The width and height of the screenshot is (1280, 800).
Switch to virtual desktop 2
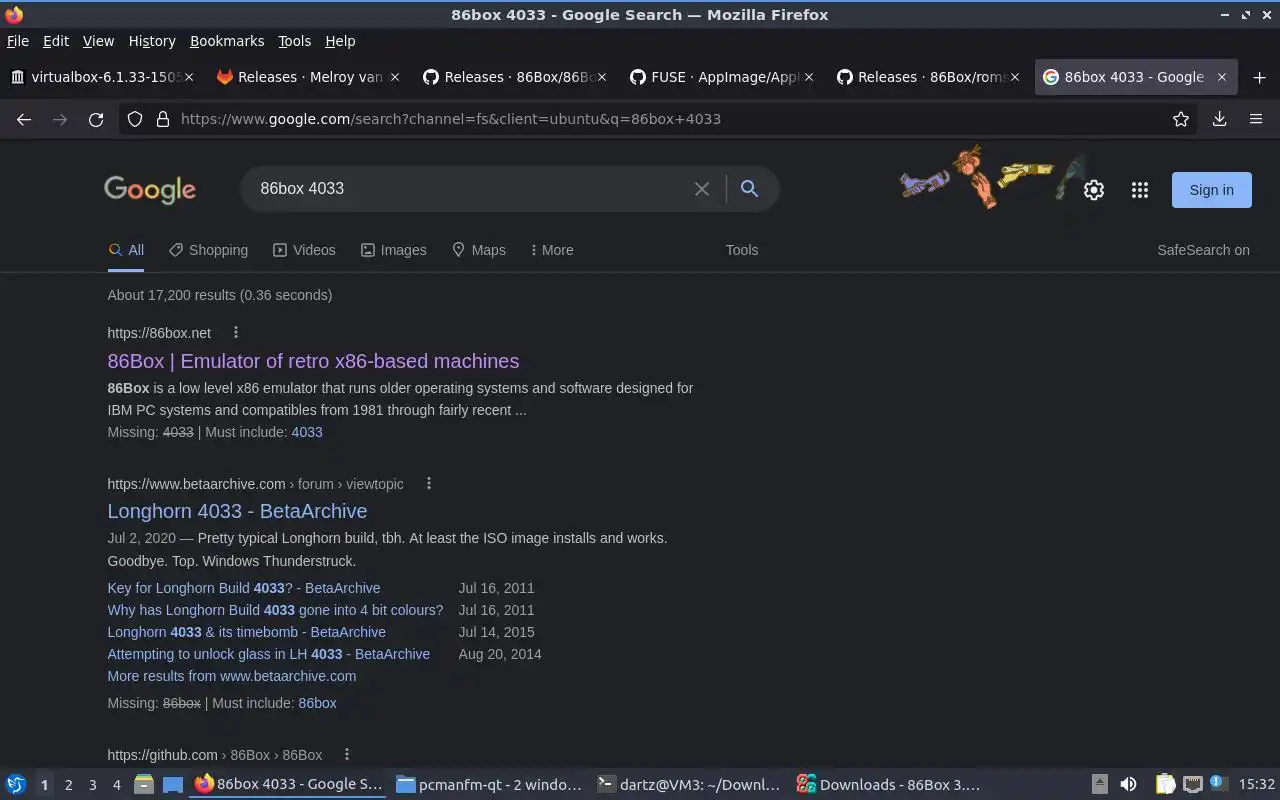pyautogui.click(x=68, y=785)
